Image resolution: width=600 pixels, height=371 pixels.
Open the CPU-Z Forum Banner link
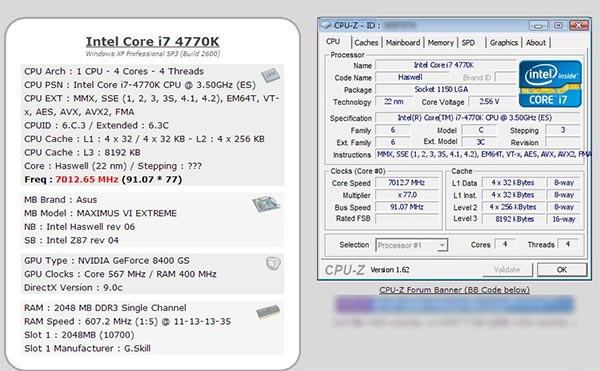click(x=454, y=290)
